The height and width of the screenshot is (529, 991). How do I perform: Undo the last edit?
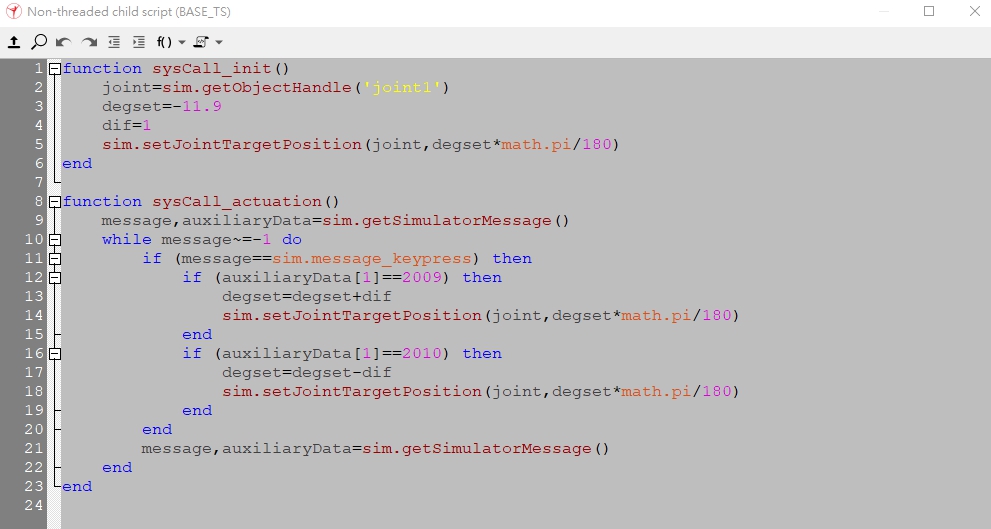(x=63, y=42)
